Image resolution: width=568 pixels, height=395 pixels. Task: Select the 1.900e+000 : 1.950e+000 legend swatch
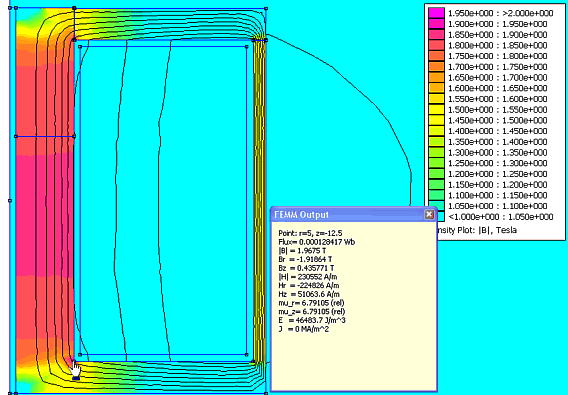point(436,24)
